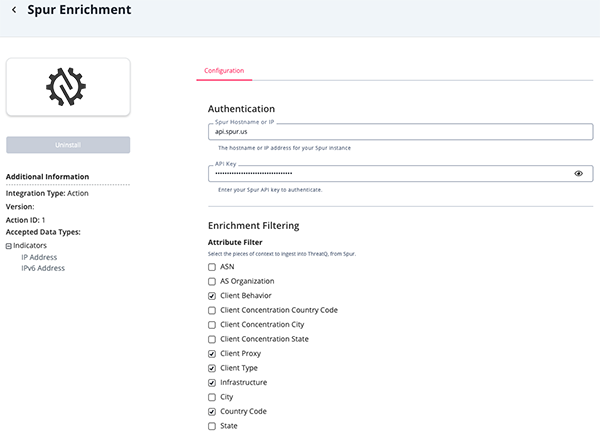
Task: Click 'Select the pieces of context' description
Action: tap(282, 254)
